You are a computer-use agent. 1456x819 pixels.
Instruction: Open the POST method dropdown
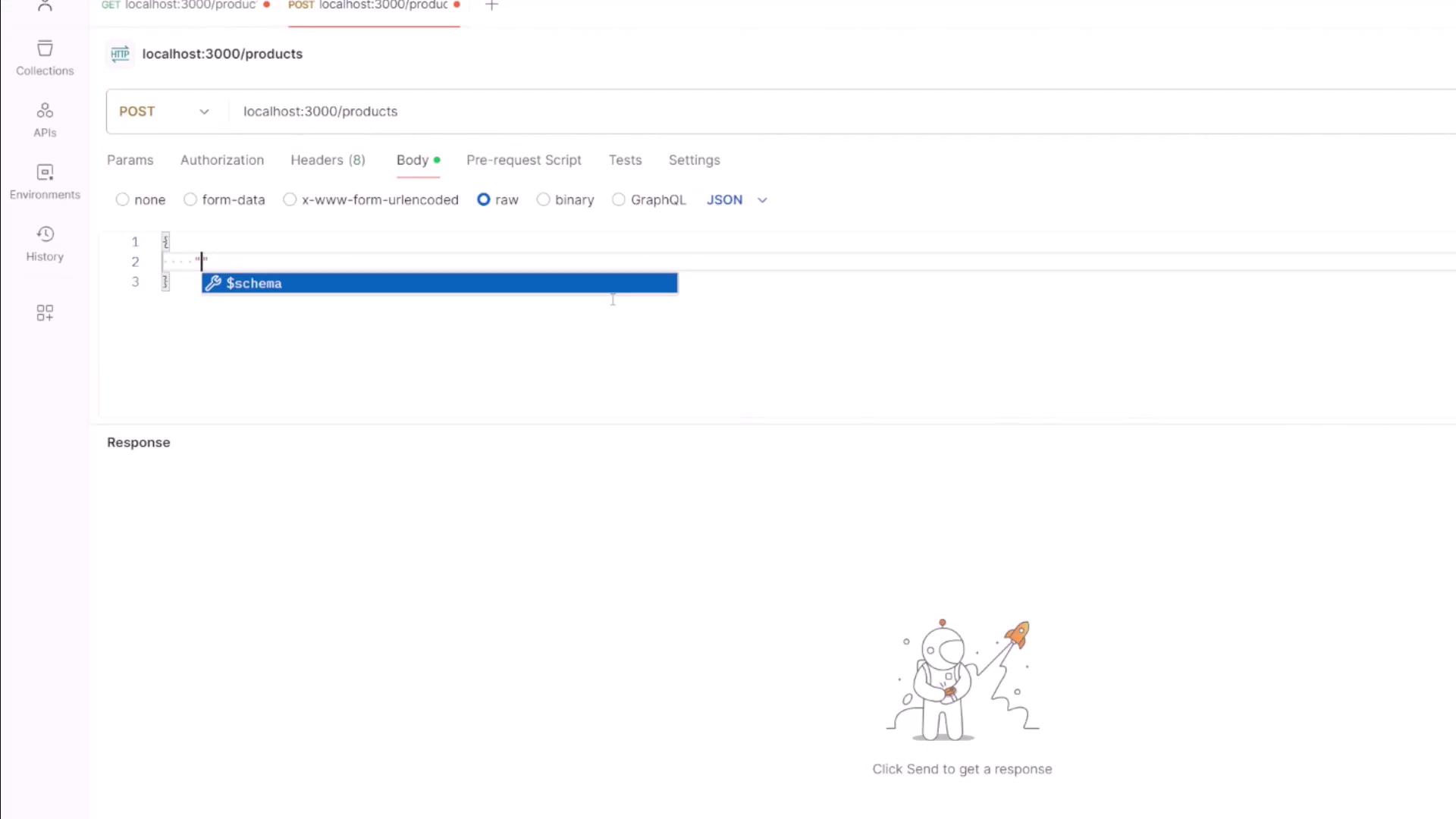[164, 111]
